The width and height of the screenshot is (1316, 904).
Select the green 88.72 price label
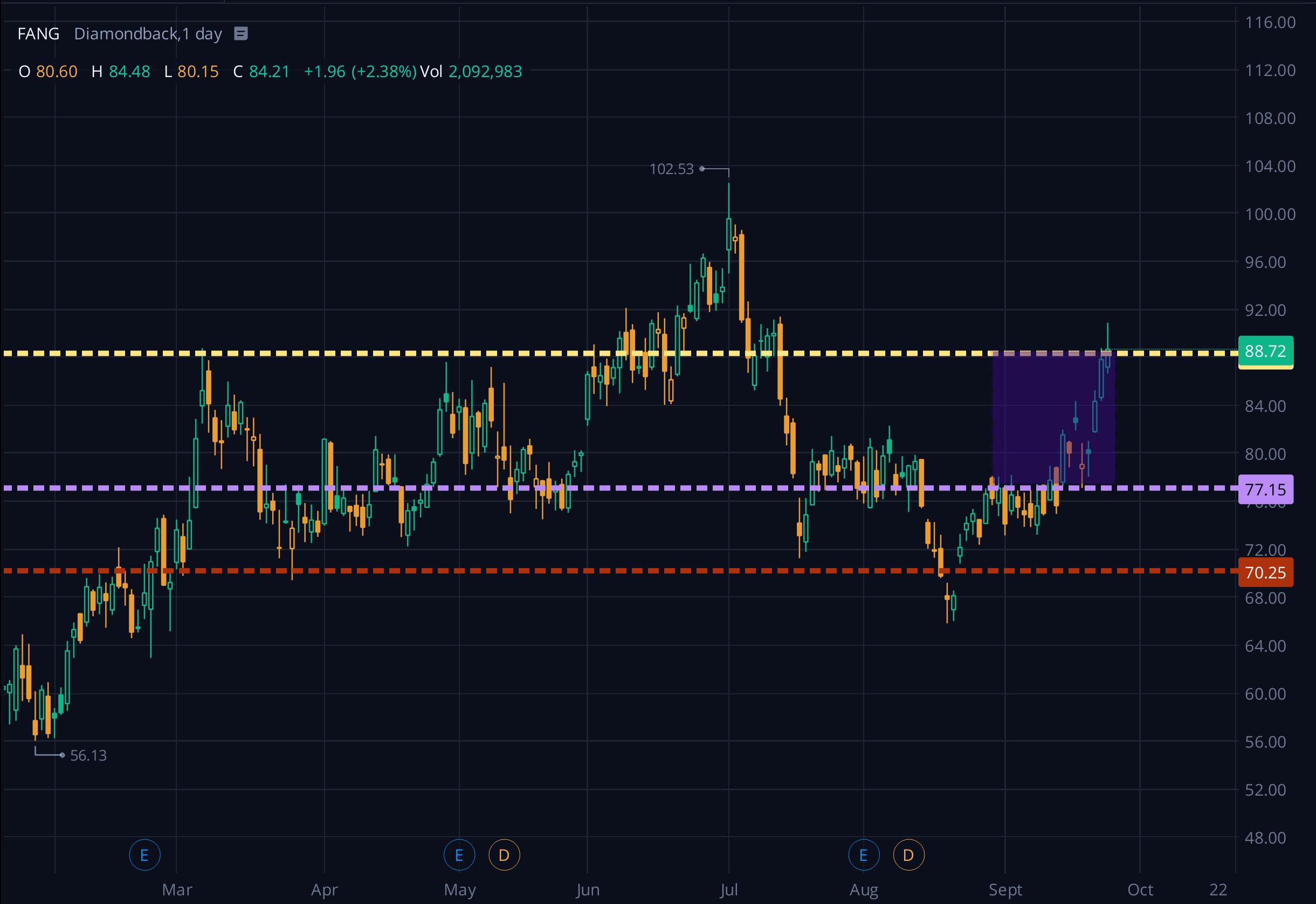pyautogui.click(x=1265, y=351)
